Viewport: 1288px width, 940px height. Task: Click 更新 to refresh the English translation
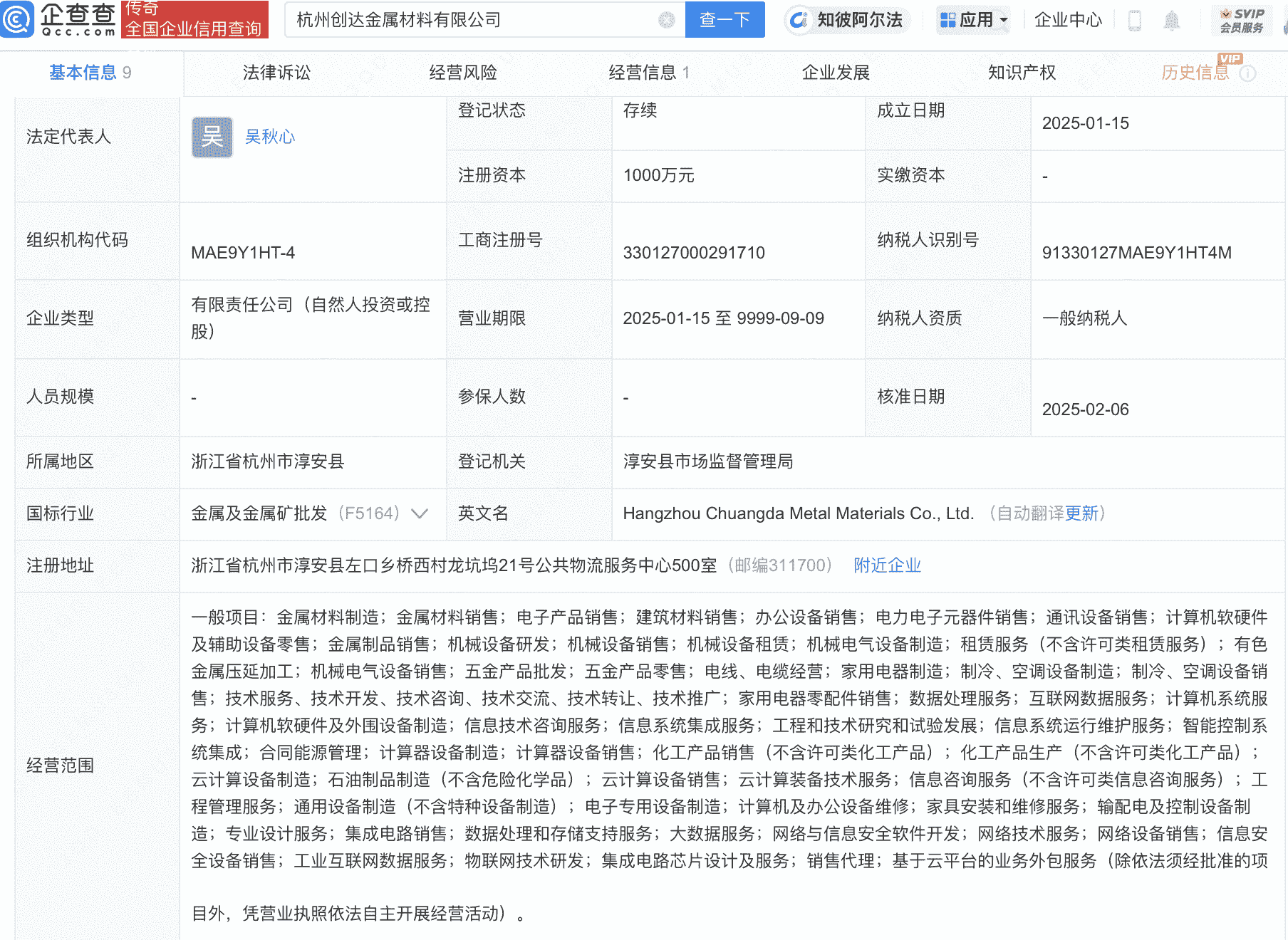point(1083,513)
